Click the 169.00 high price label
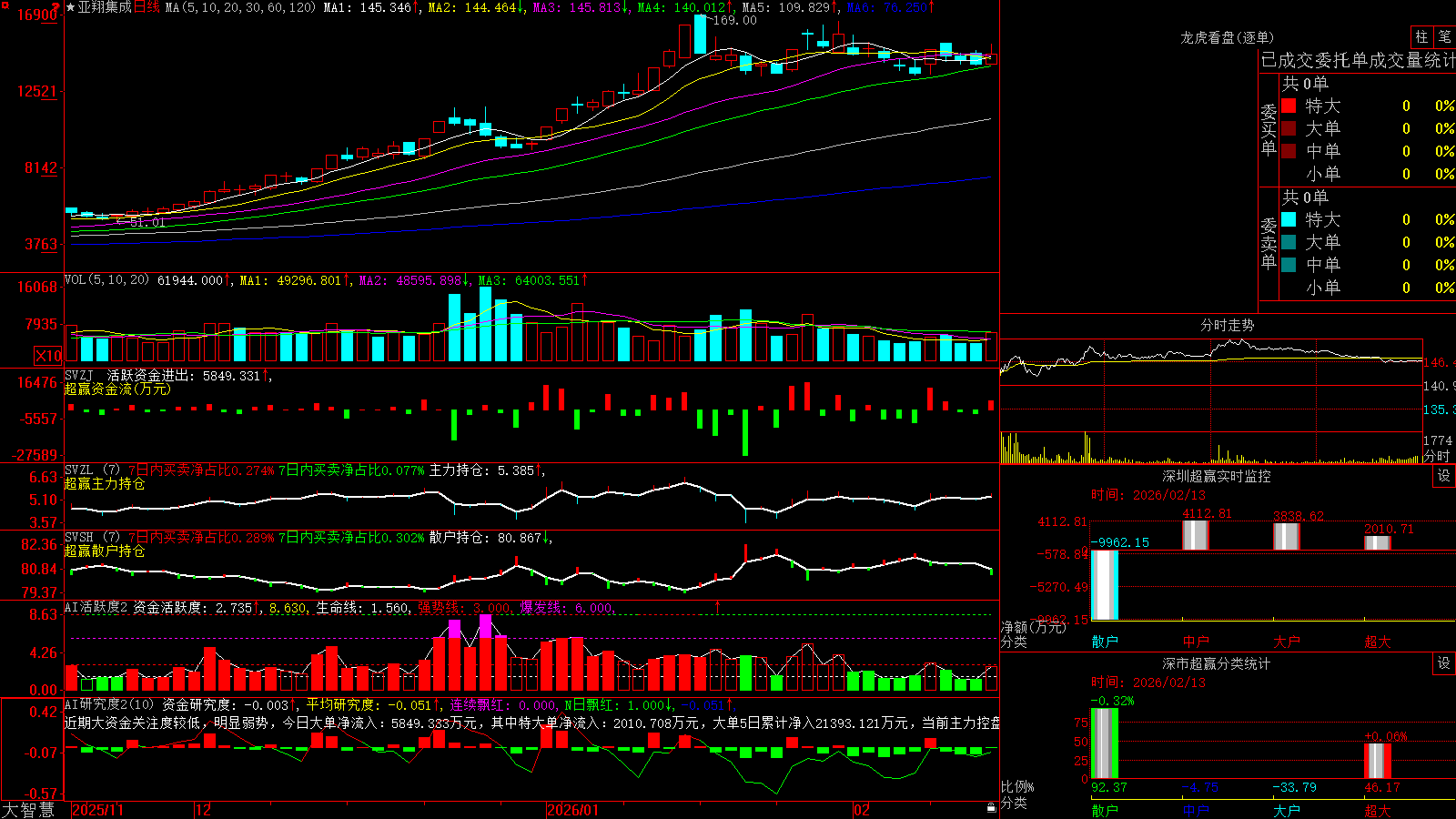The width and height of the screenshot is (1456, 819). click(733, 20)
